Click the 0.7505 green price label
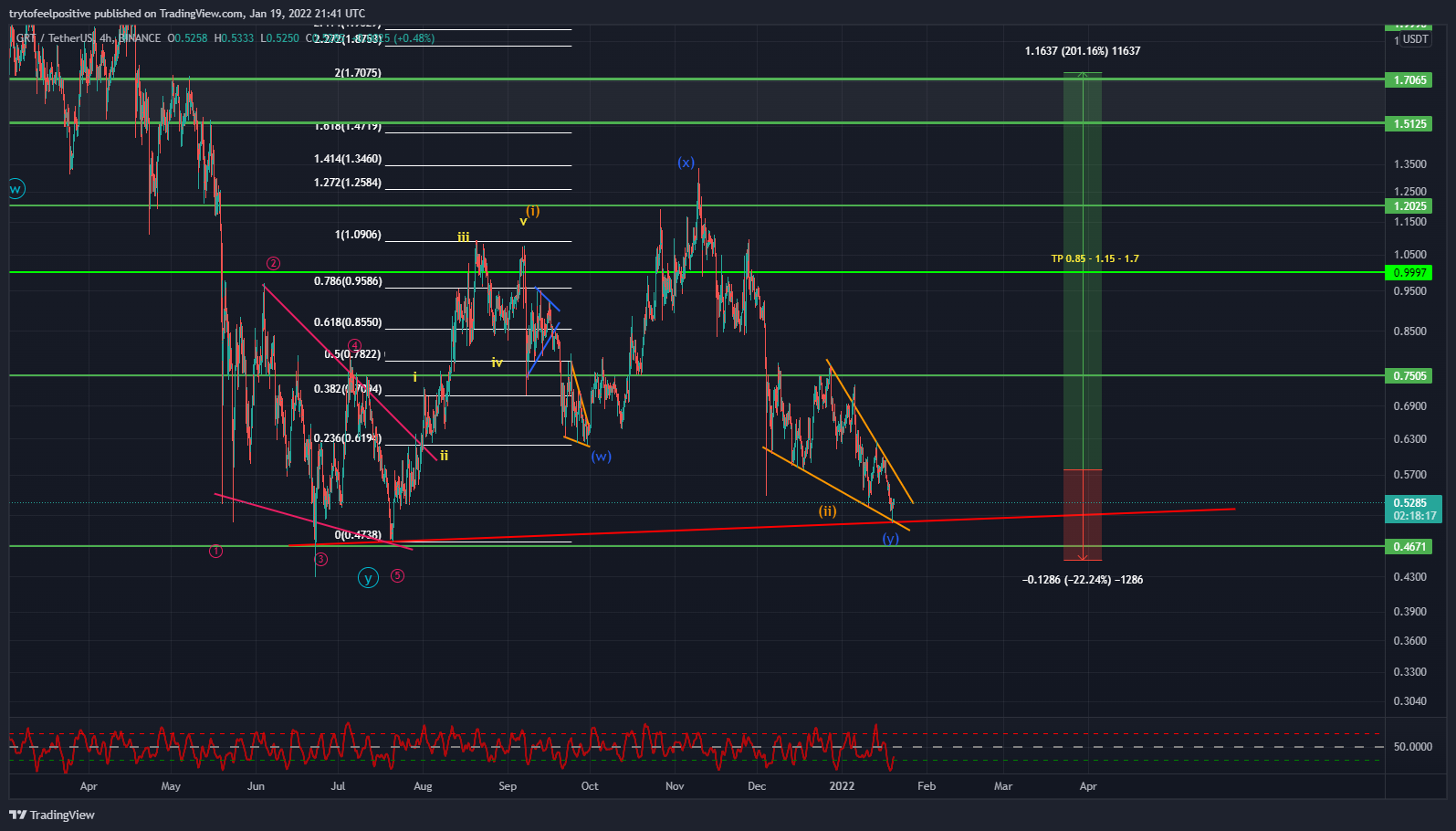The width and height of the screenshot is (1456, 831). [x=1409, y=376]
